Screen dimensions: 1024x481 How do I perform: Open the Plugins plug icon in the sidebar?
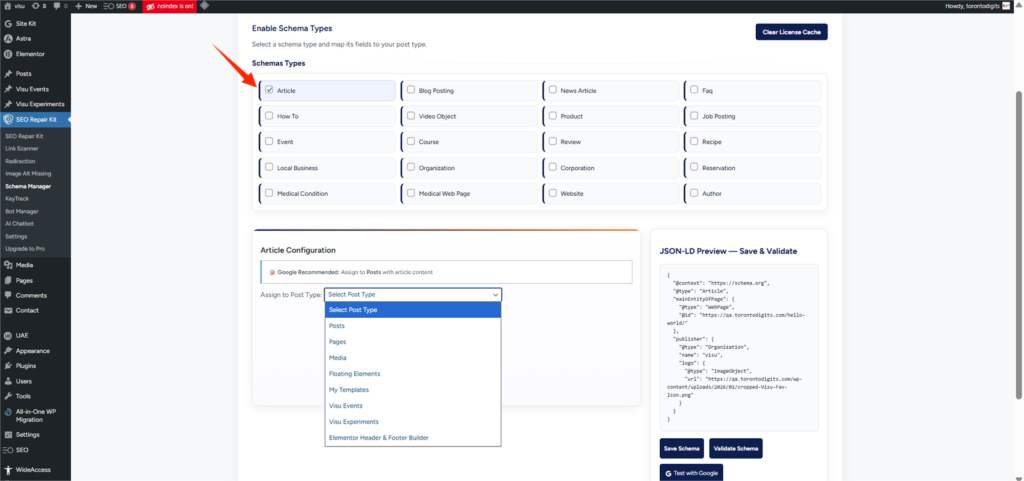coord(8,366)
